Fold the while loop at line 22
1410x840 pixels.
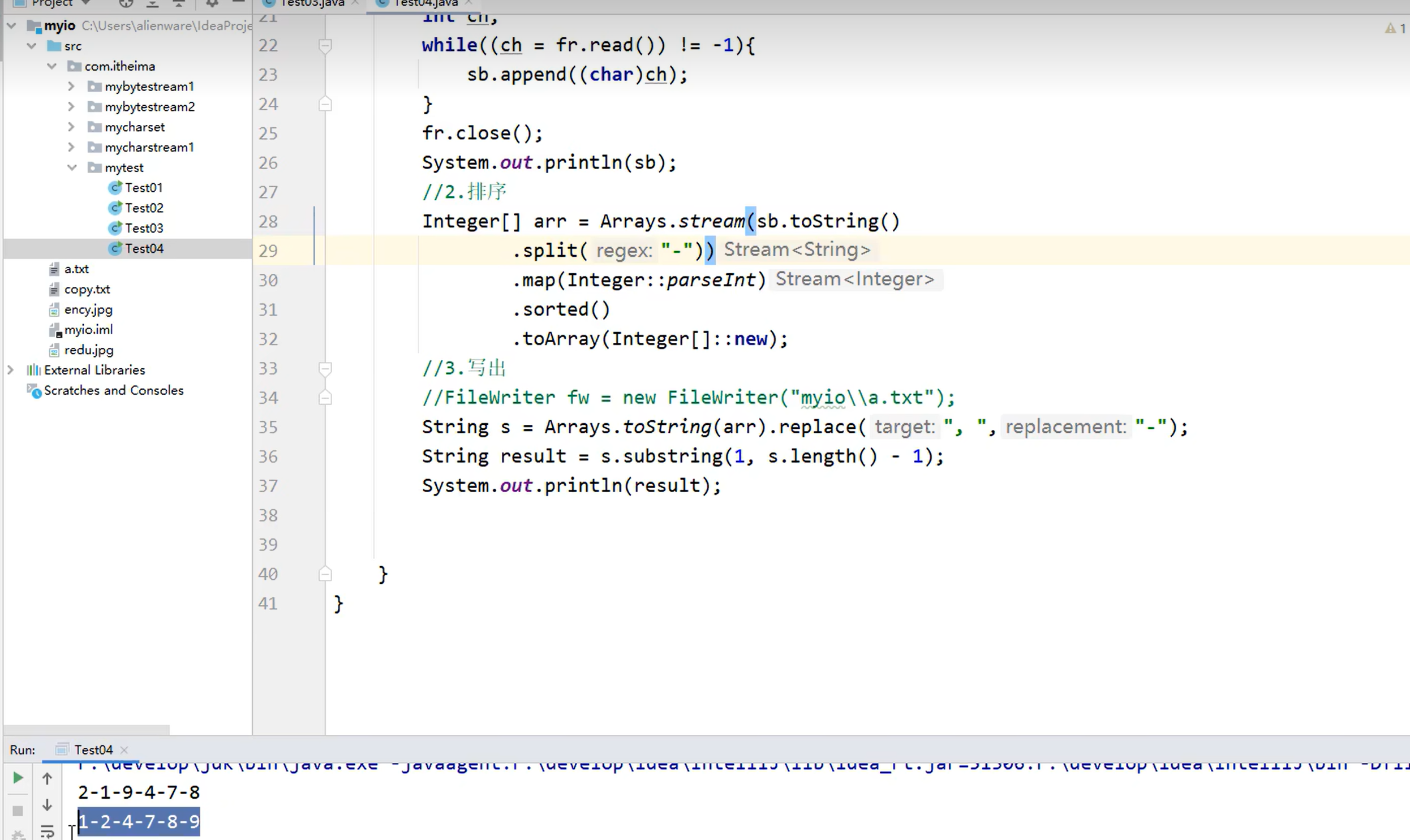tap(325, 45)
